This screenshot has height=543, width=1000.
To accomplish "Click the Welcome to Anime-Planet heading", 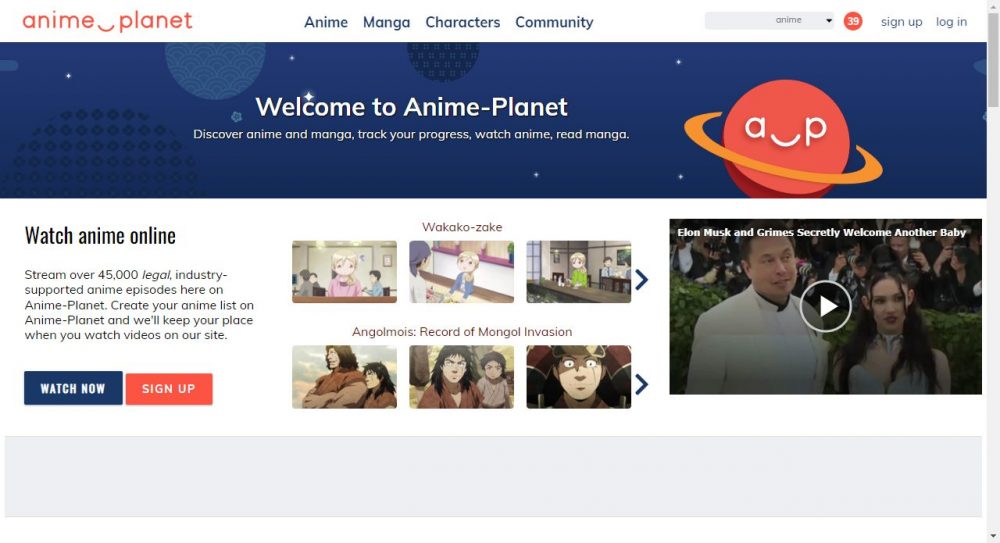I will [x=411, y=107].
